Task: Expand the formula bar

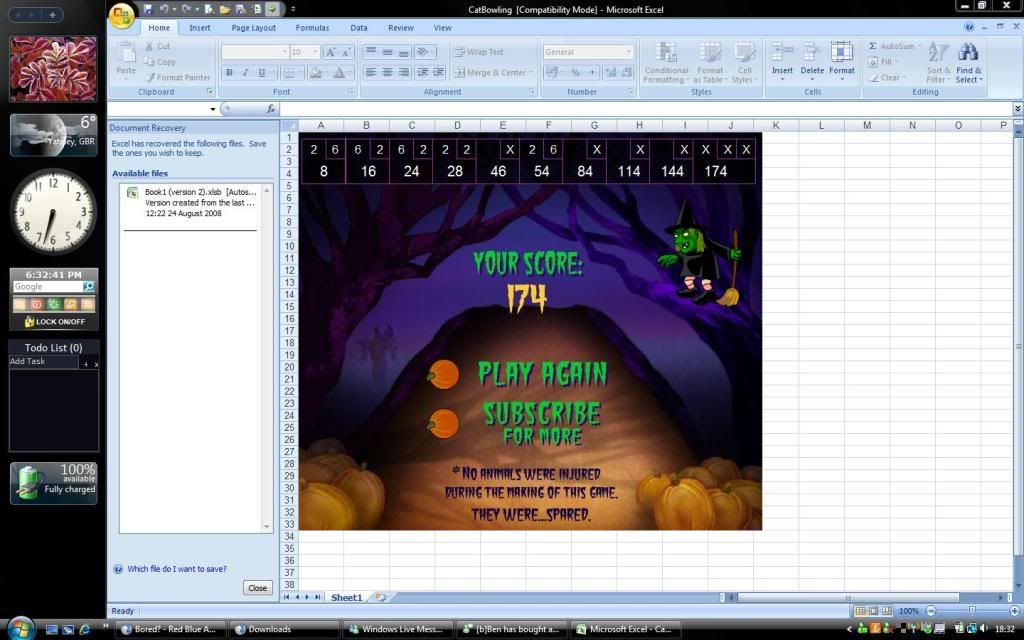Action: 1017,108
